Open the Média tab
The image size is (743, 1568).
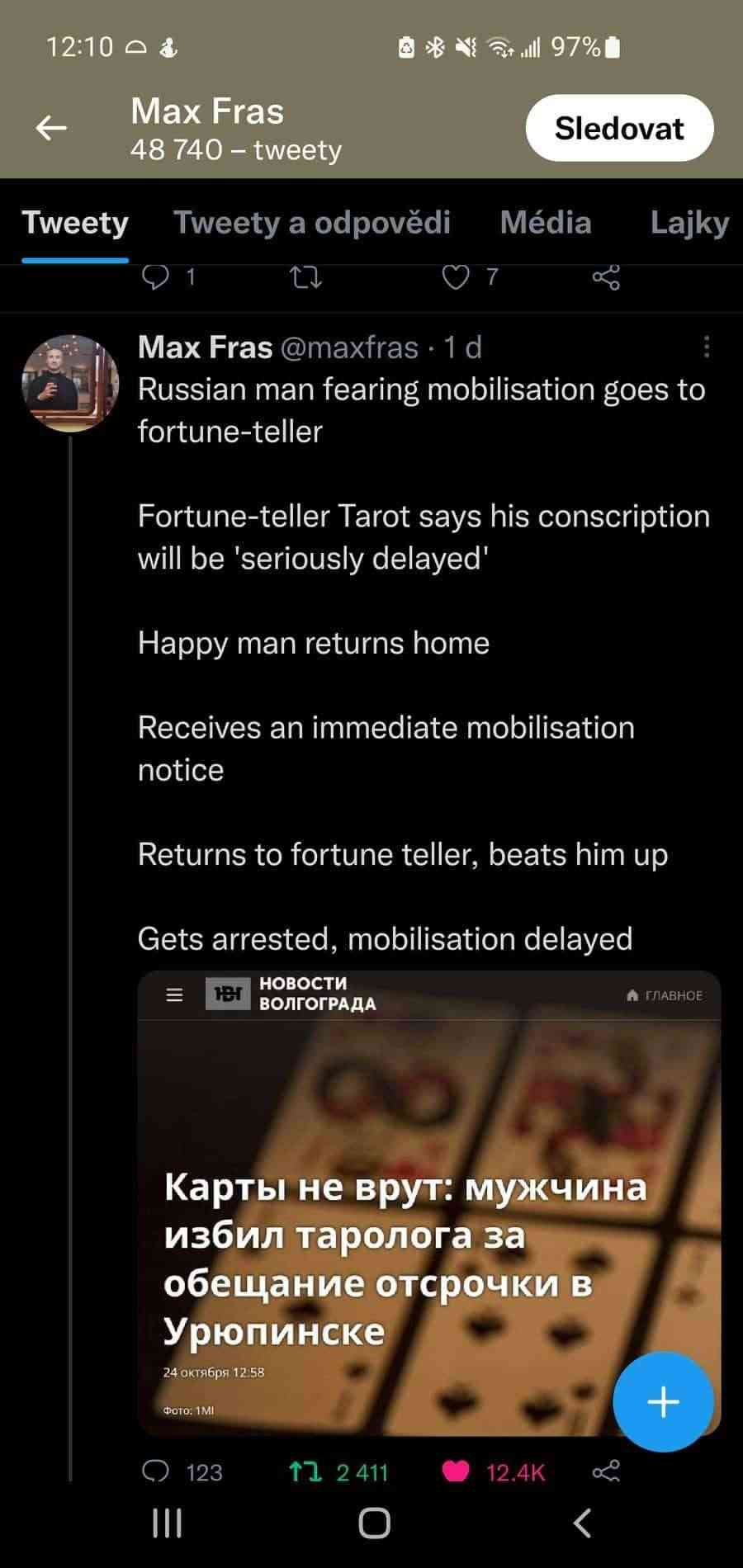pos(546,223)
